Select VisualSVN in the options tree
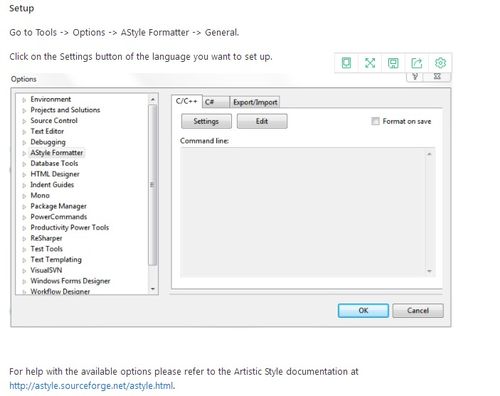The height and width of the screenshot is (396, 500). tap(46, 270)
